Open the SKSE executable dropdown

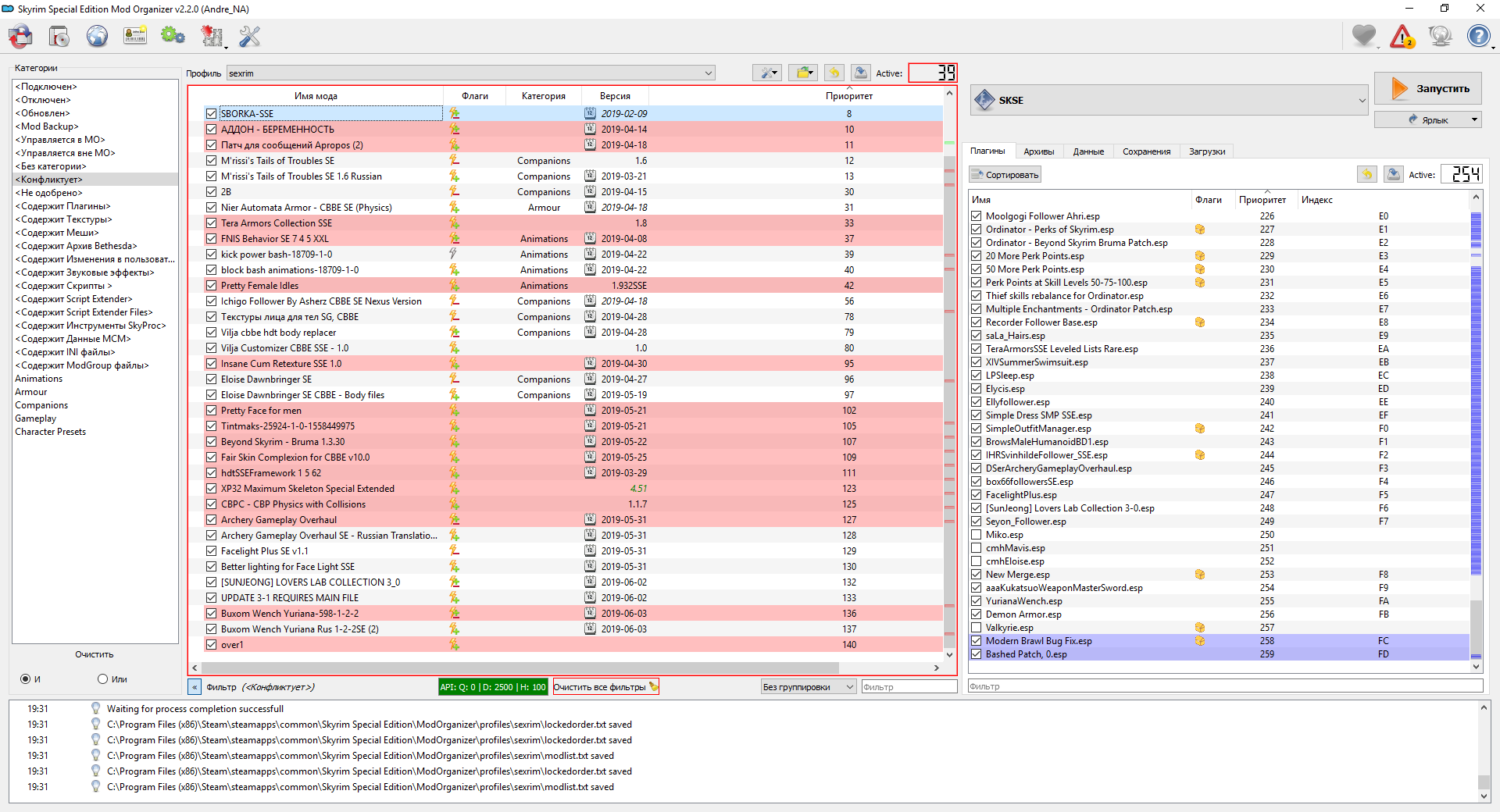coord(1362,101)
